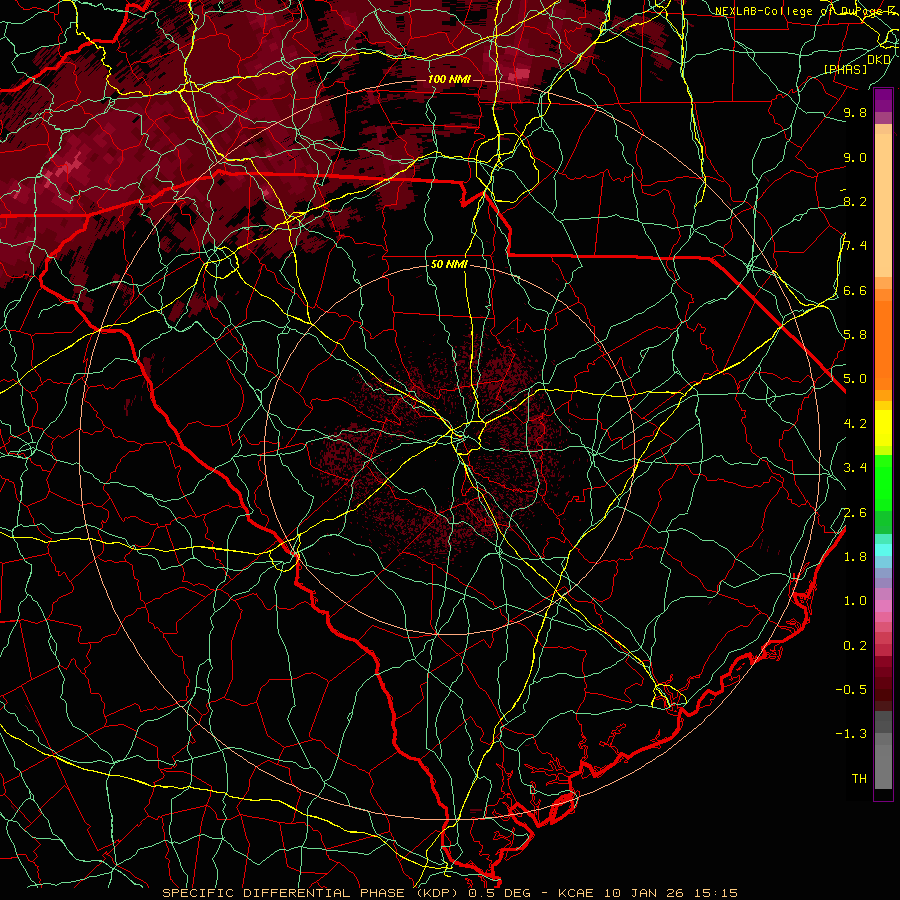This screenshot has width=900, height=900.
Task: Click the 3.4 scale value
Action: point(855,468)
